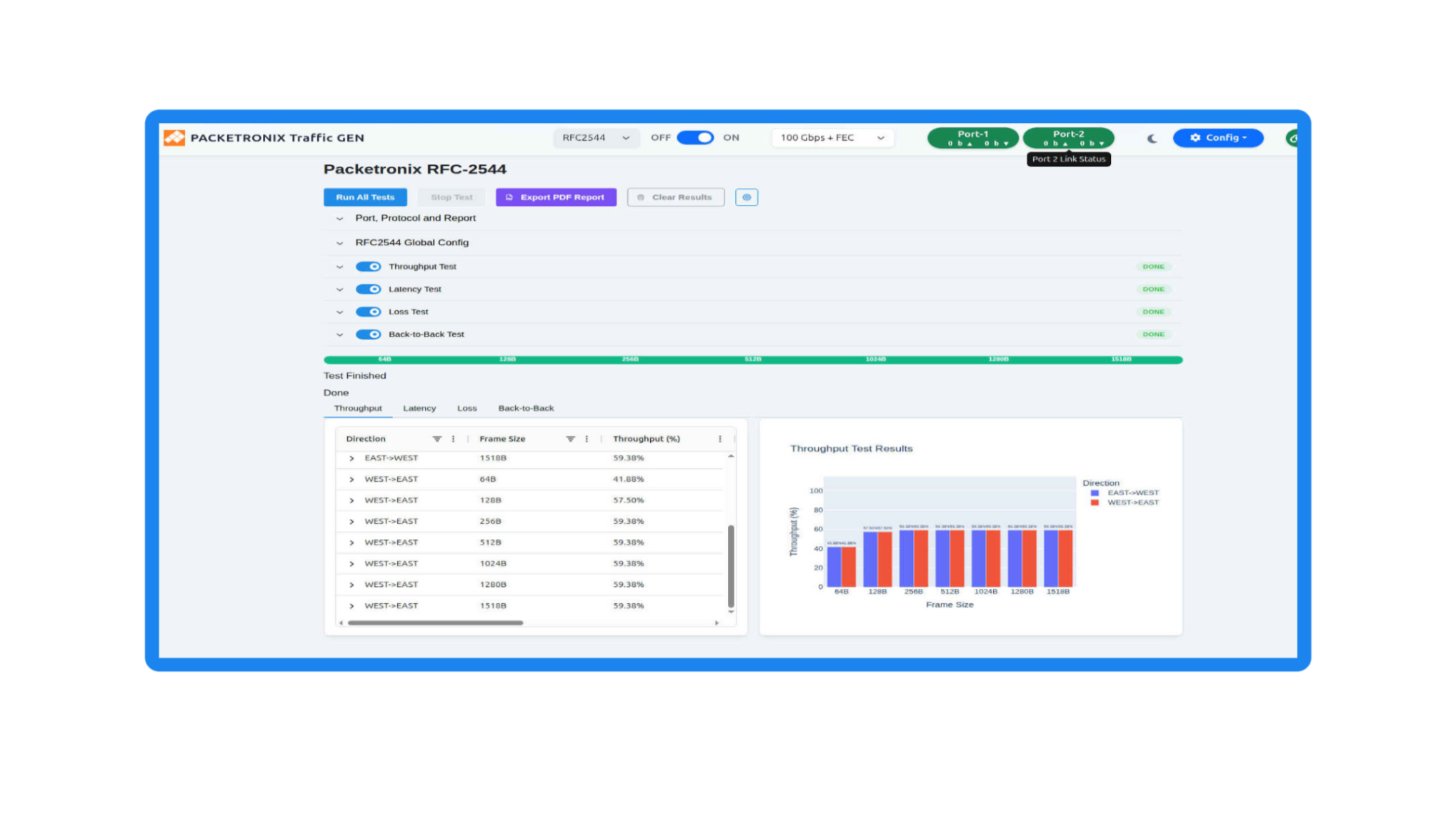This screenshot has height=819, width=1456.
Task: Sort by the Throughput (%) column header
Action: pyautogui.click(x=647, y=439)
